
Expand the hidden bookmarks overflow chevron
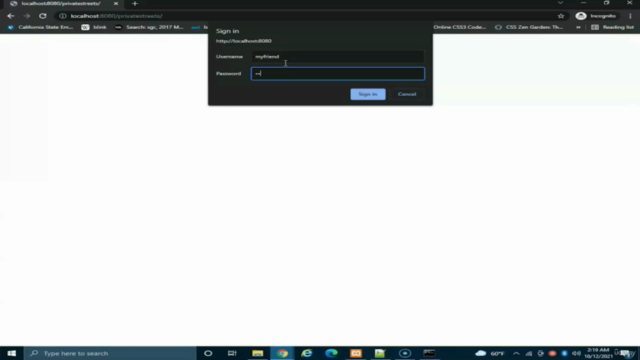[578, 27]
